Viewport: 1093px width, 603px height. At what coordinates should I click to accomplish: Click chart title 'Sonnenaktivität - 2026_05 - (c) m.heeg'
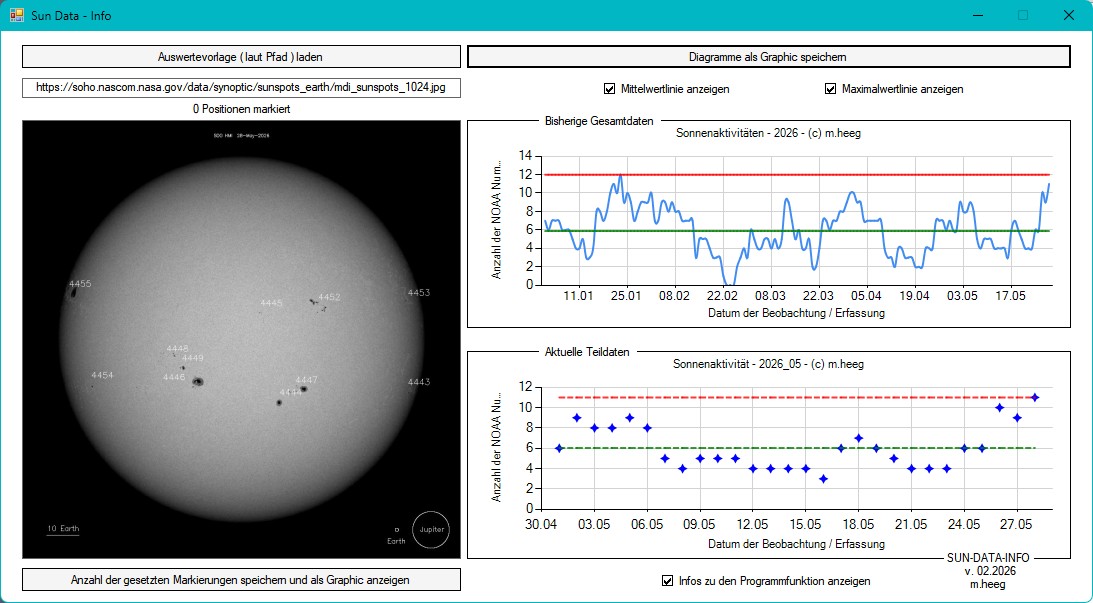pyautogui.click(x=768, y=364)
